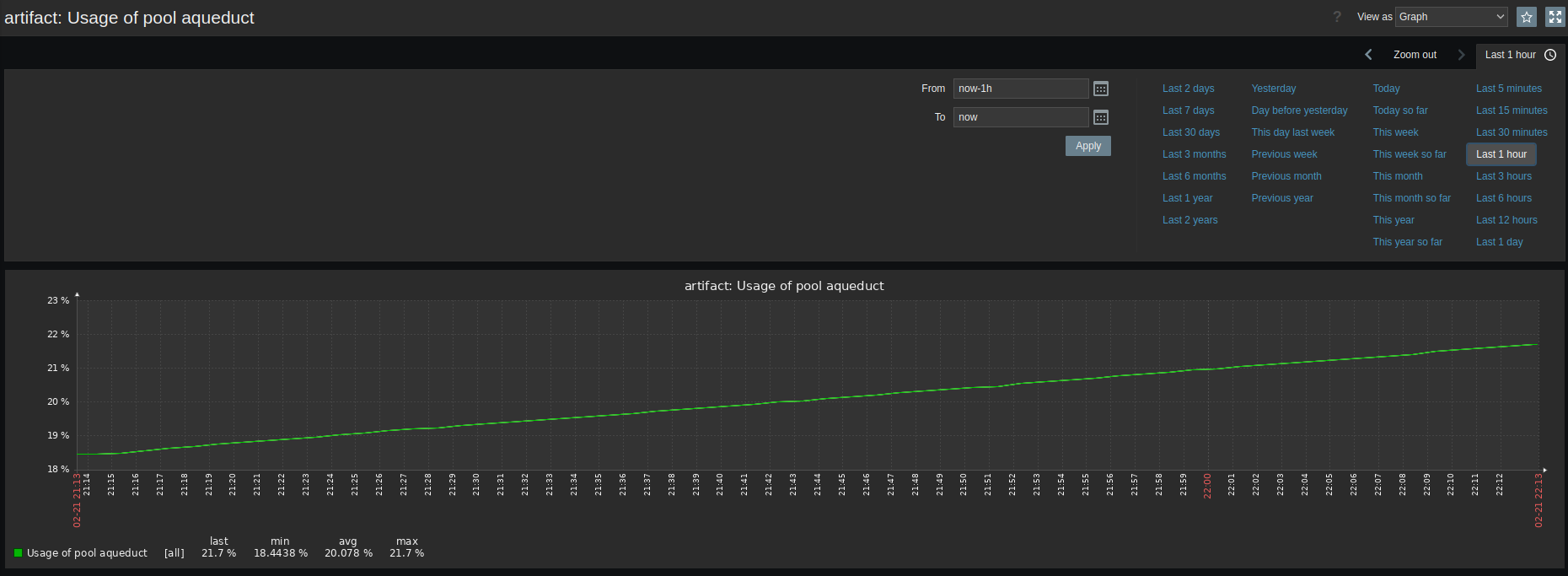Go to previous time period arrow
The width and height of the screenshot is (1568, 576).
1368,55
